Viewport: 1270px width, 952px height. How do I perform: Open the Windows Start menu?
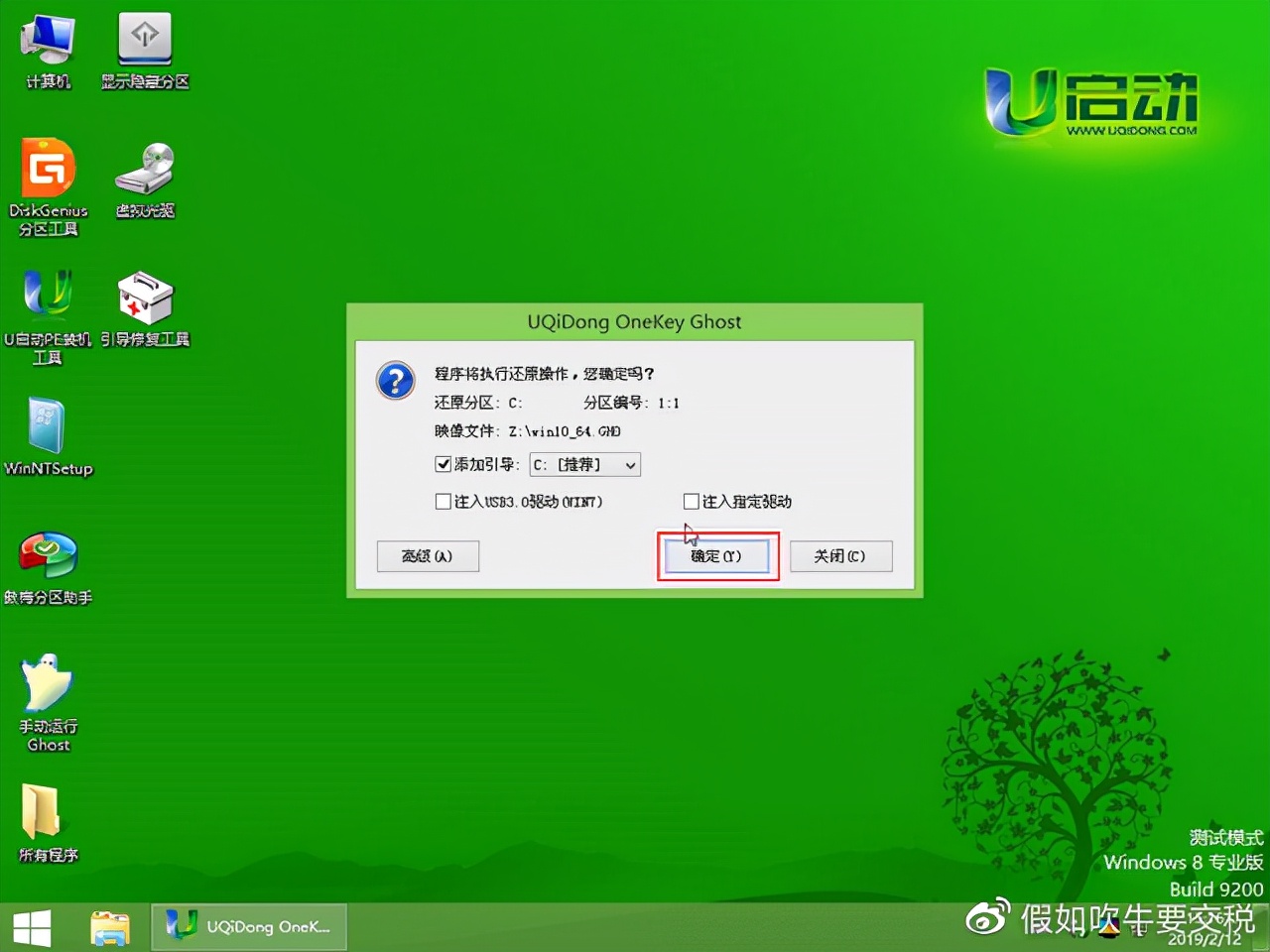33,925
